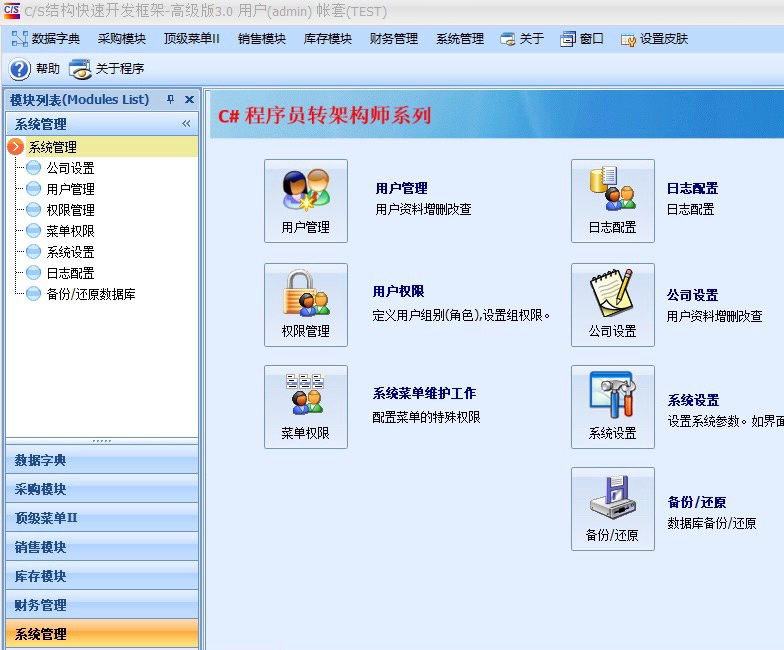Click the application C/S logo icon

11,10
